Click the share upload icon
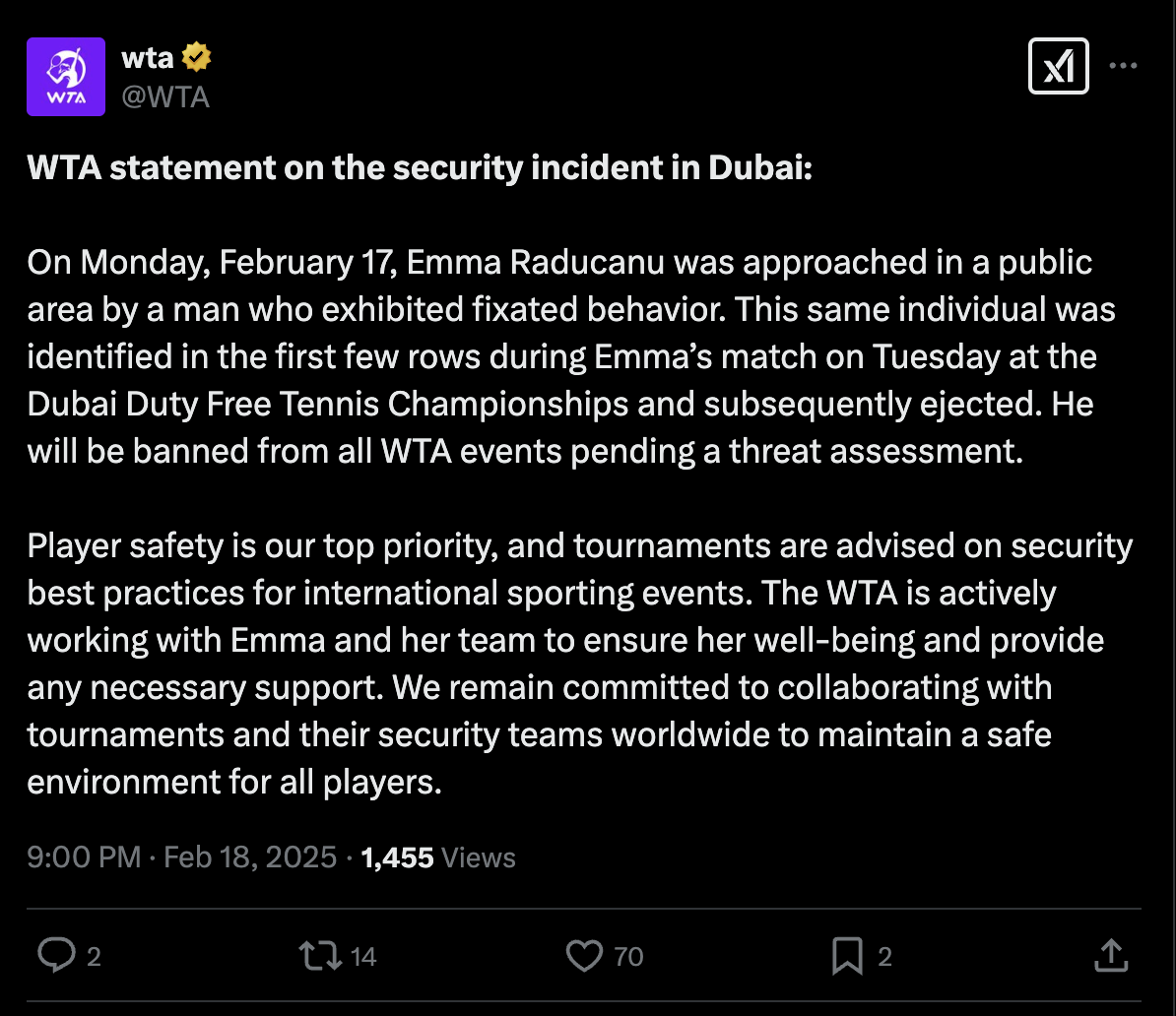This screenshot has height=1016, width=1176. pos(1110,955)
